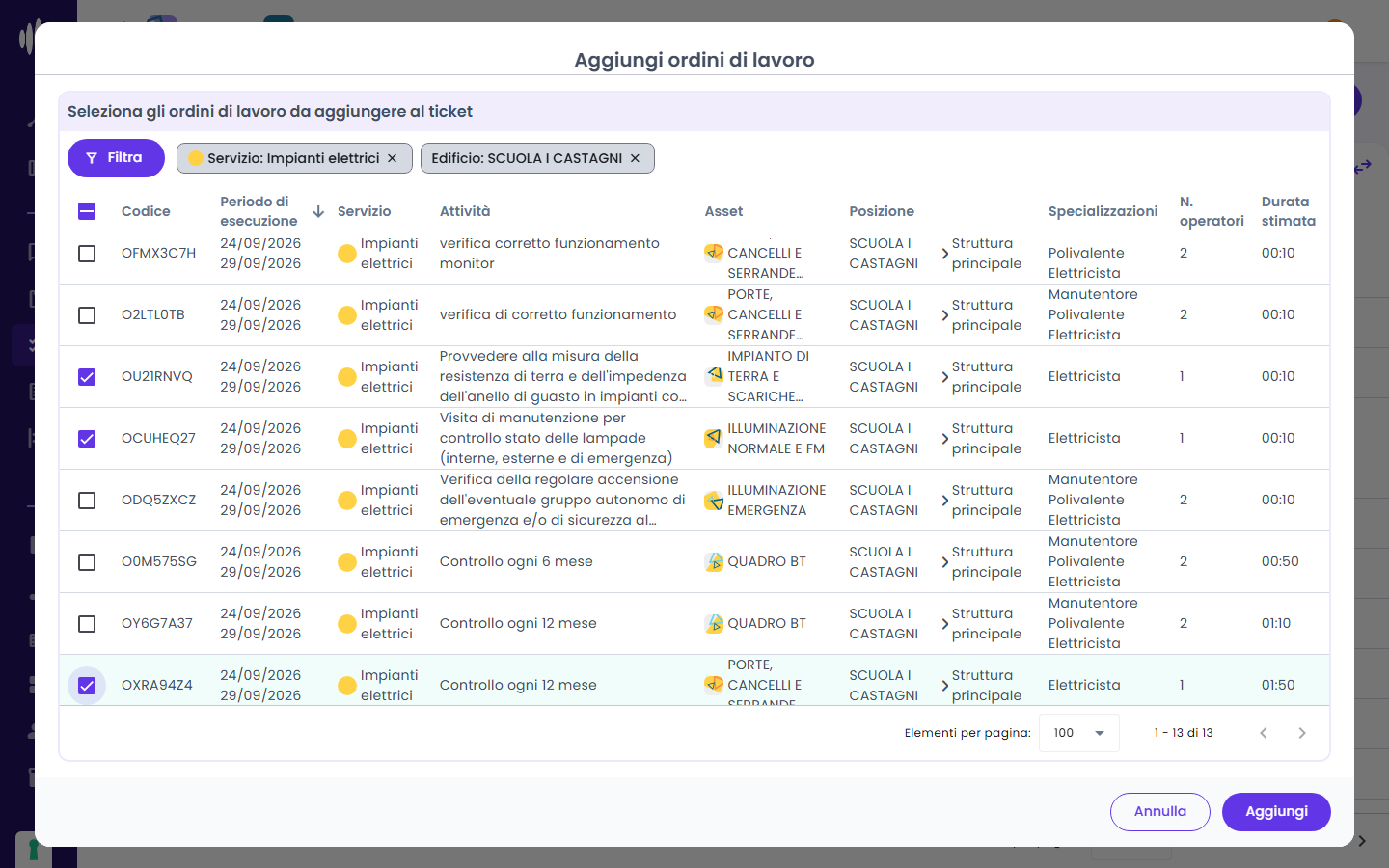Click the sort arrow beside Periodo di esecuzione
1389x868 pixels.
pyautogui.click(x=318, y=211)
